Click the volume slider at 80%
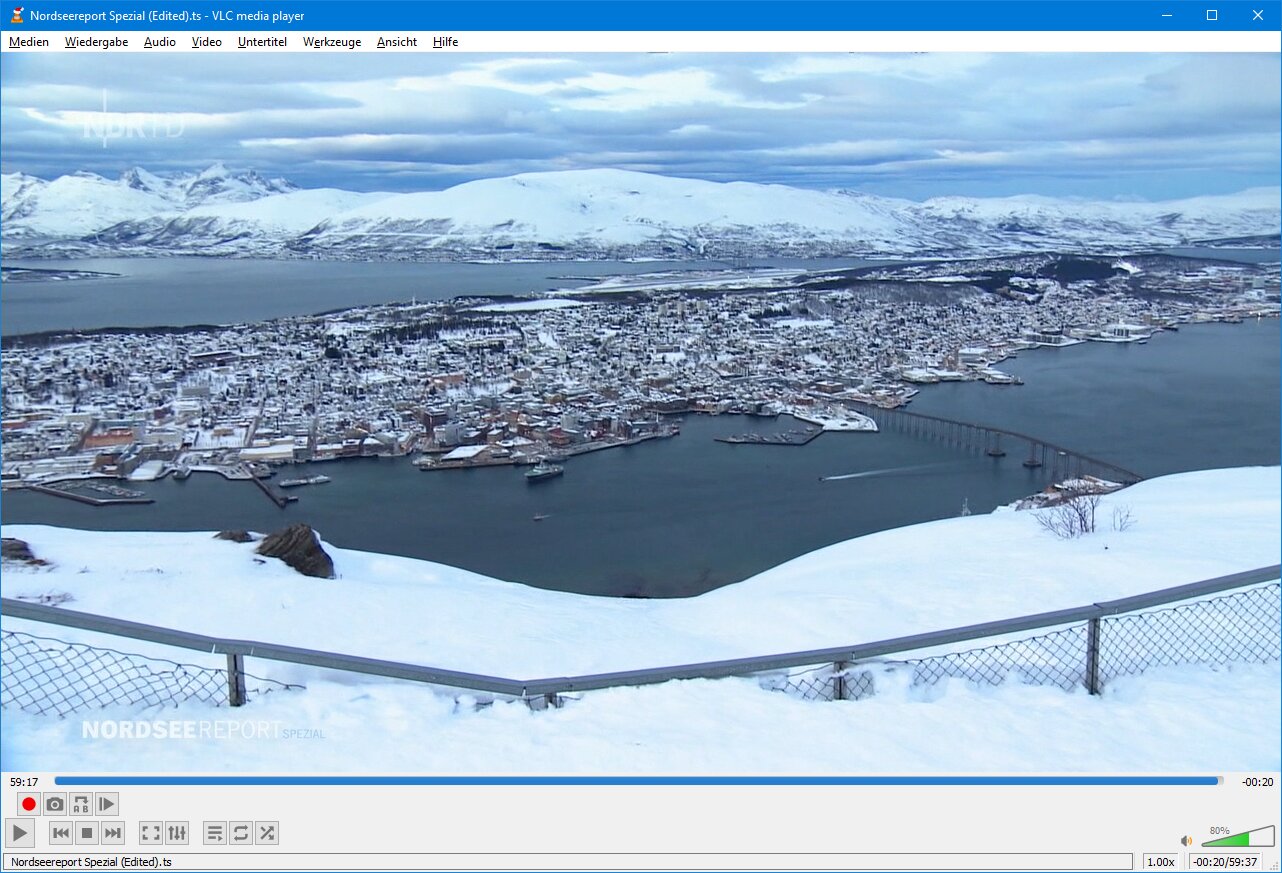The image size is (1282, 873). (1238, 838)
